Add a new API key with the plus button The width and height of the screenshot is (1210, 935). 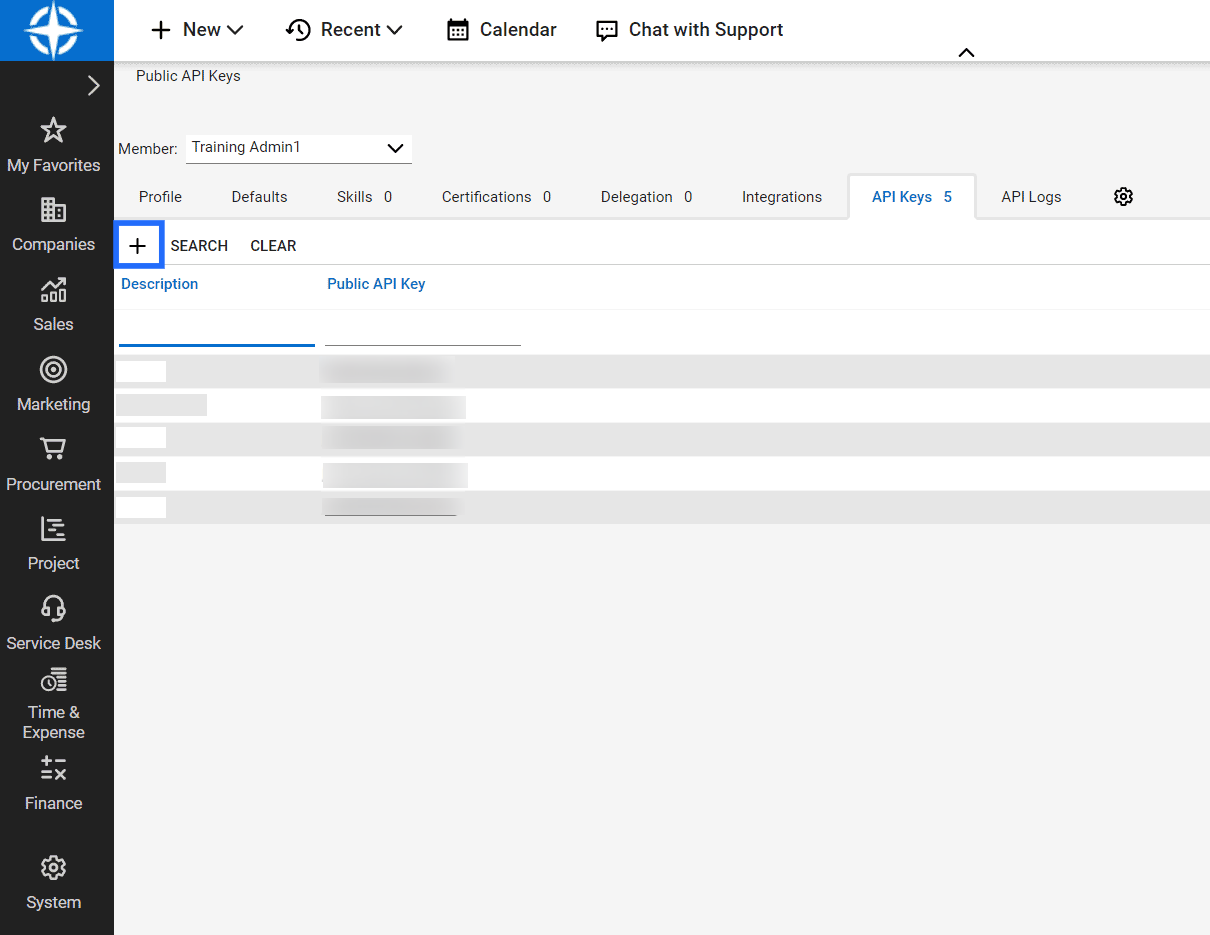(x=139, y=244)
